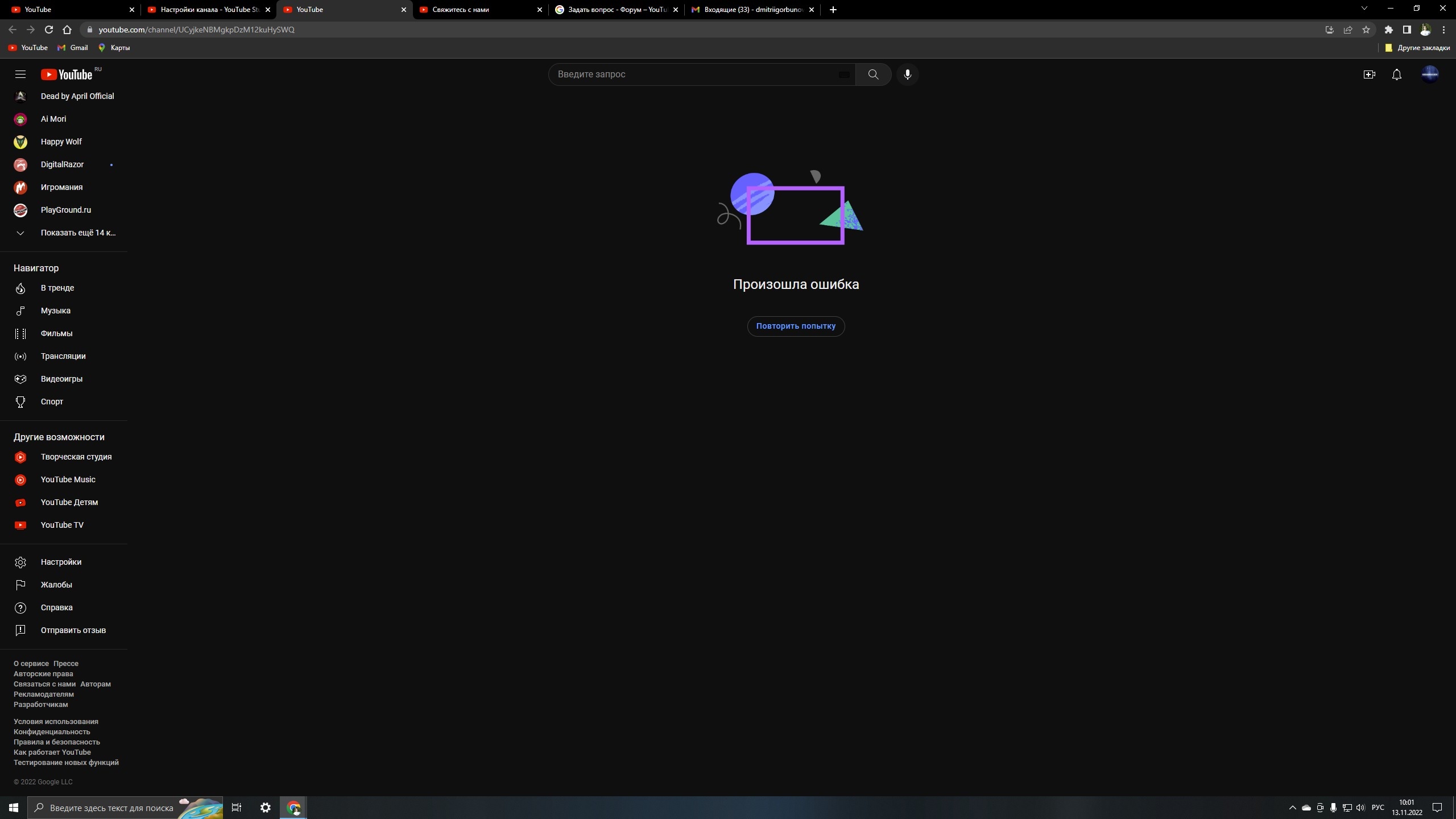Click the YouTube account avatar icon
The image size is (1456, 819).
coord(1430,74)
